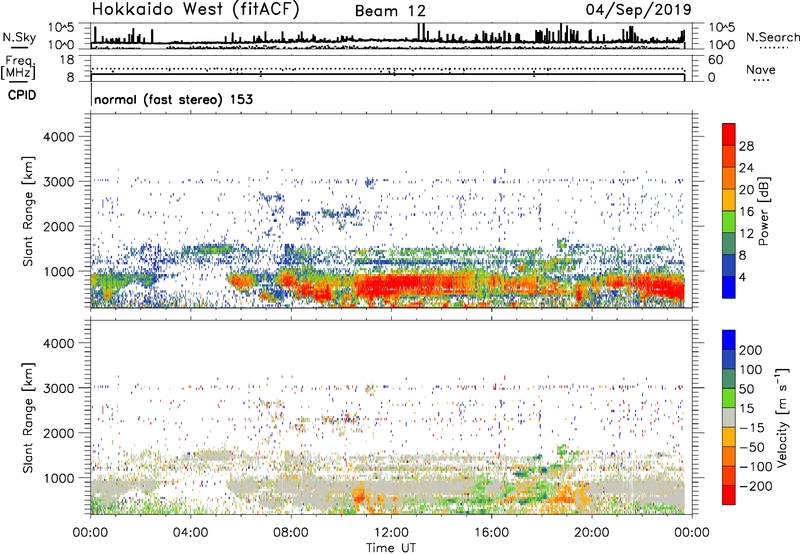Click the '3000' tick on the velocity panel
Viewport: 800px width, 554px height.
pyautogui.click(x=58, y=388)
